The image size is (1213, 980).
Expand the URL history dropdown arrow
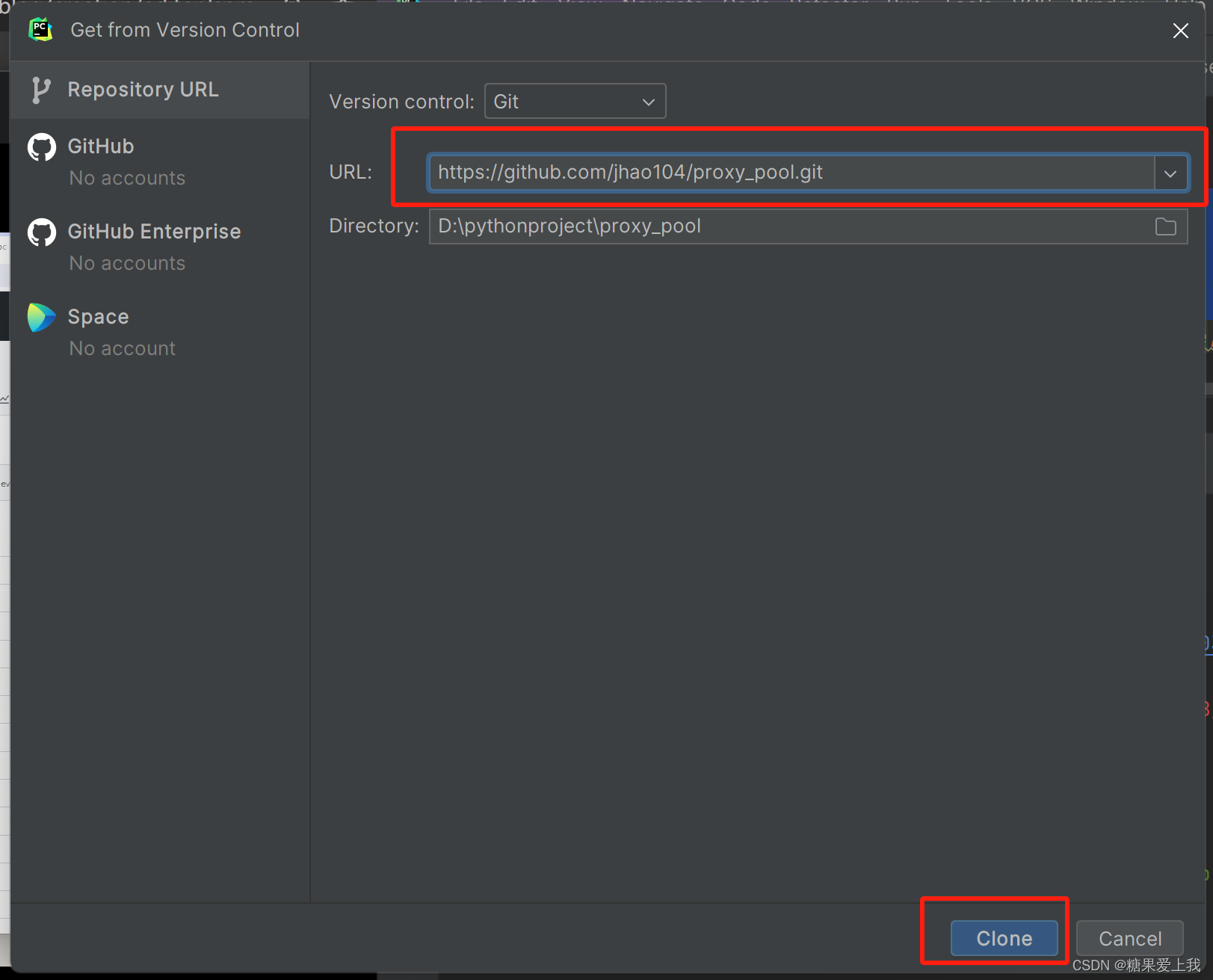[x=1170, y=173]
